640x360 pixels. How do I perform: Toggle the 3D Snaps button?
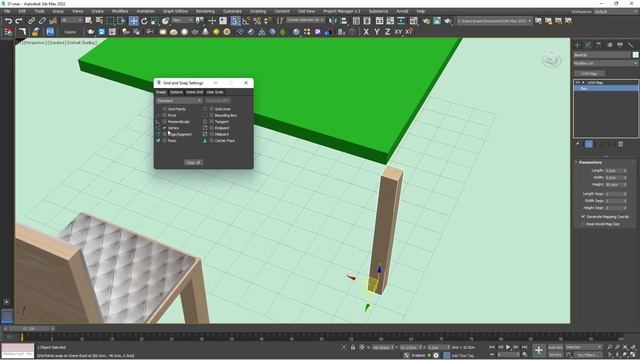point(235,21)
